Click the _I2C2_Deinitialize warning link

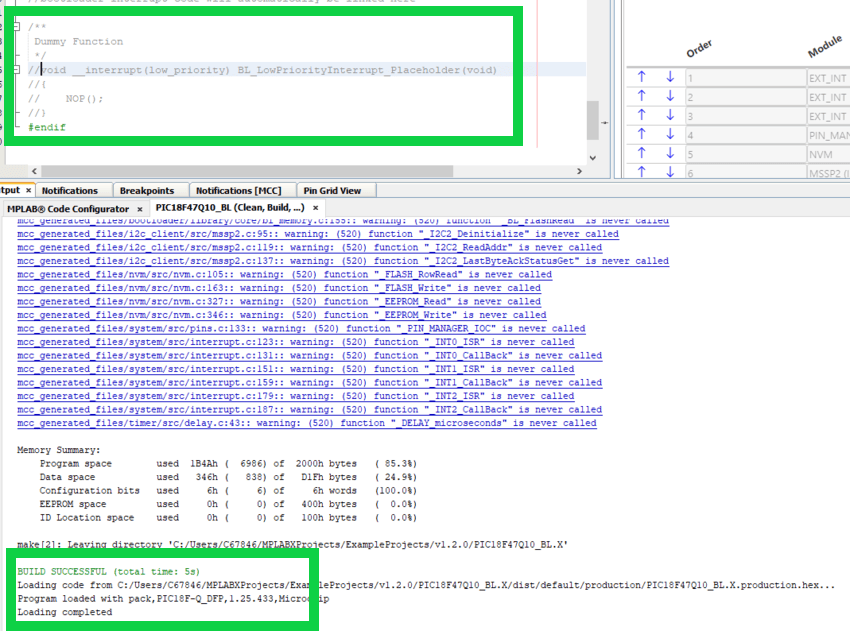pos(317,234)
